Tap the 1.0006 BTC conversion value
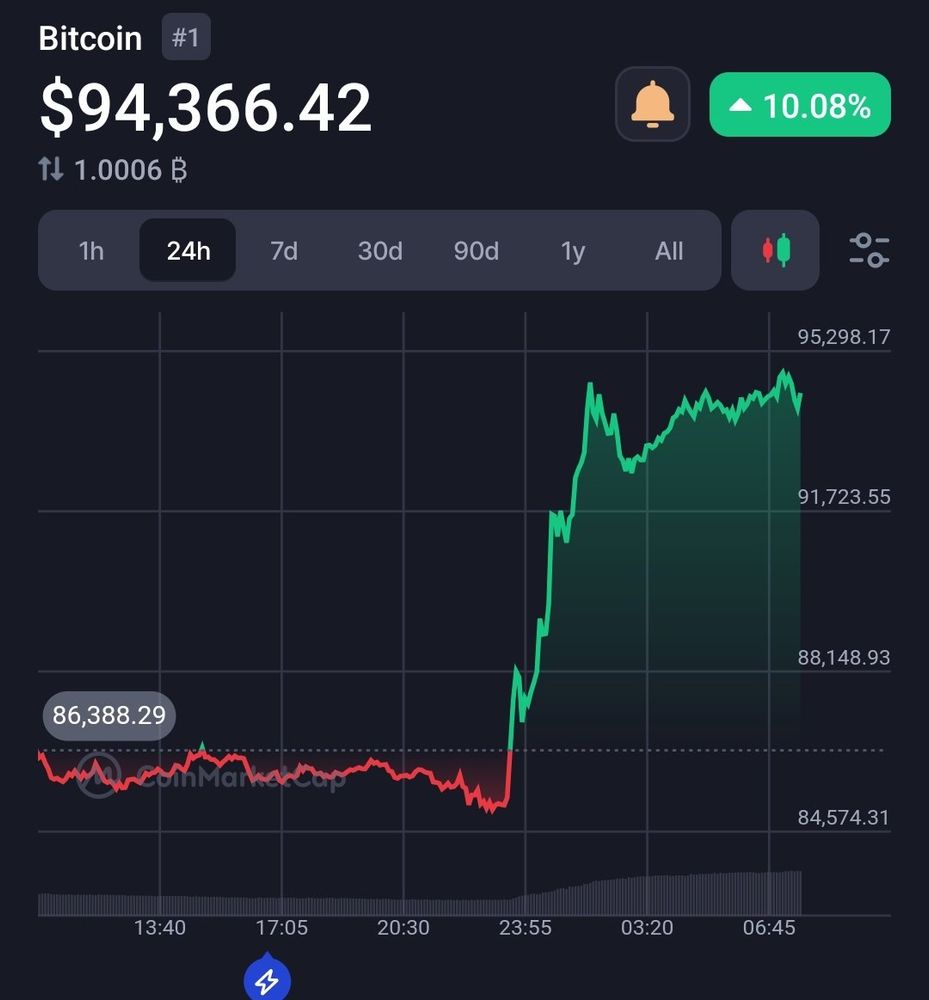 [x=131, y=170]
